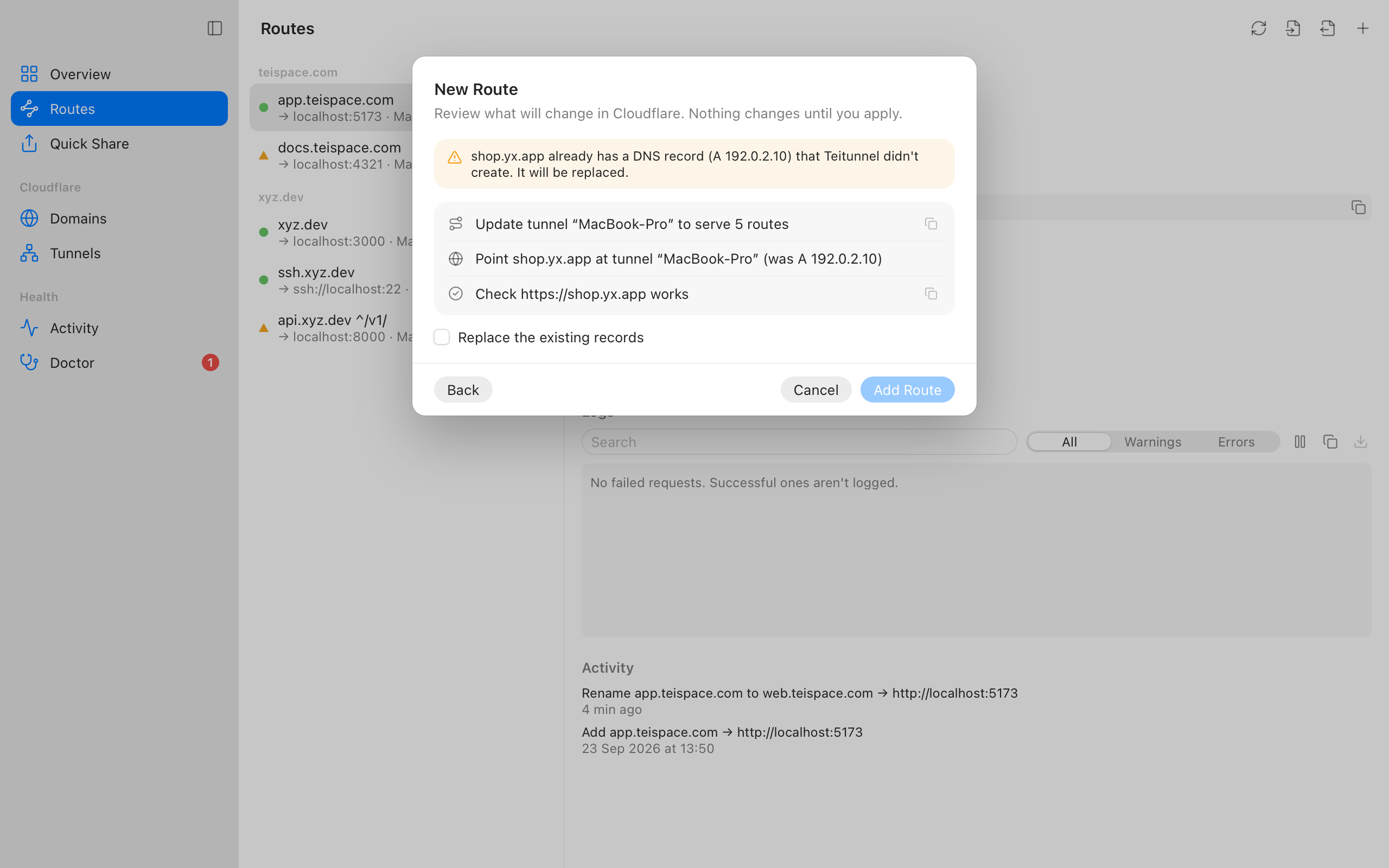Screen dimensions: 1389x868
Task: Click the export routes icon
Action: click(1328, 28)
